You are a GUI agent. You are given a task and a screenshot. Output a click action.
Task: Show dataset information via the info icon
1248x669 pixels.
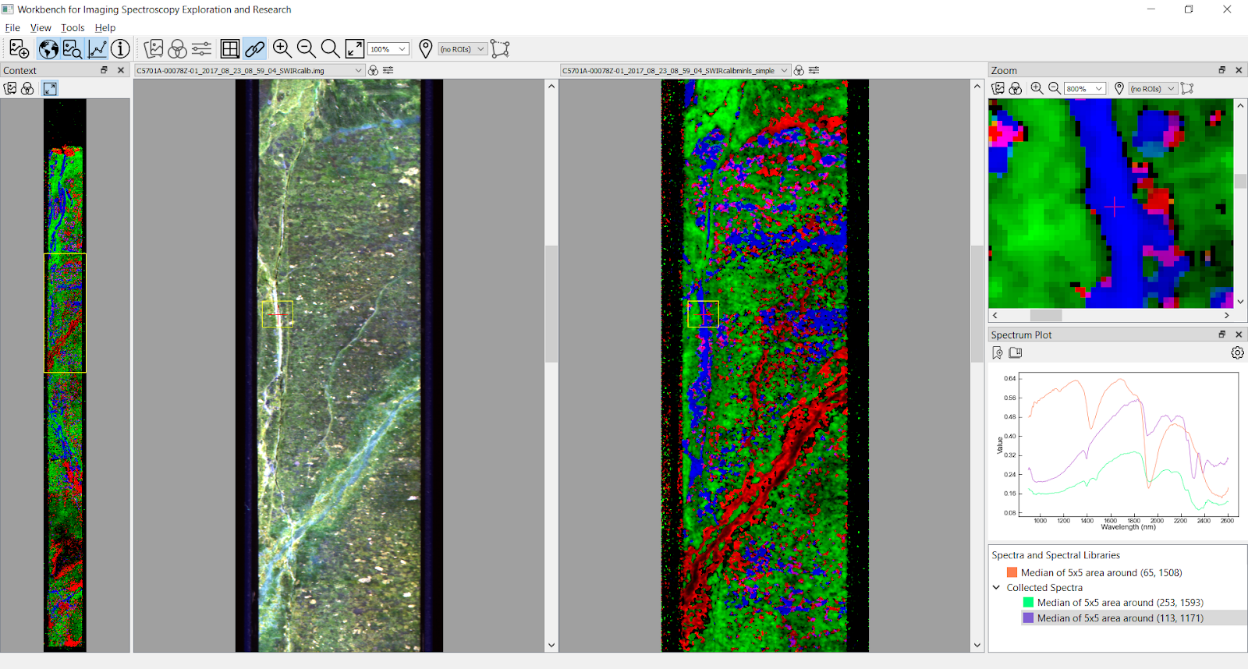120,49
